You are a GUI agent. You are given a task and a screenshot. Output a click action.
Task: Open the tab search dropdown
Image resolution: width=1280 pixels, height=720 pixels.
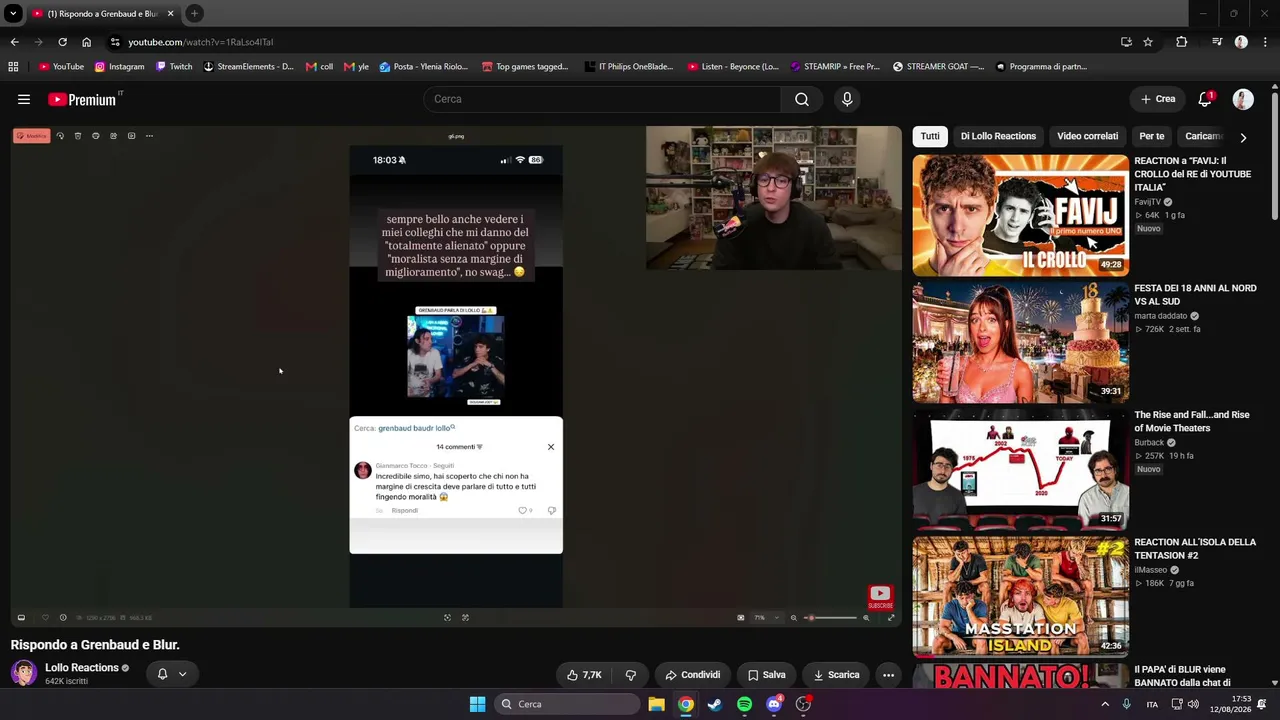point(13,14)
